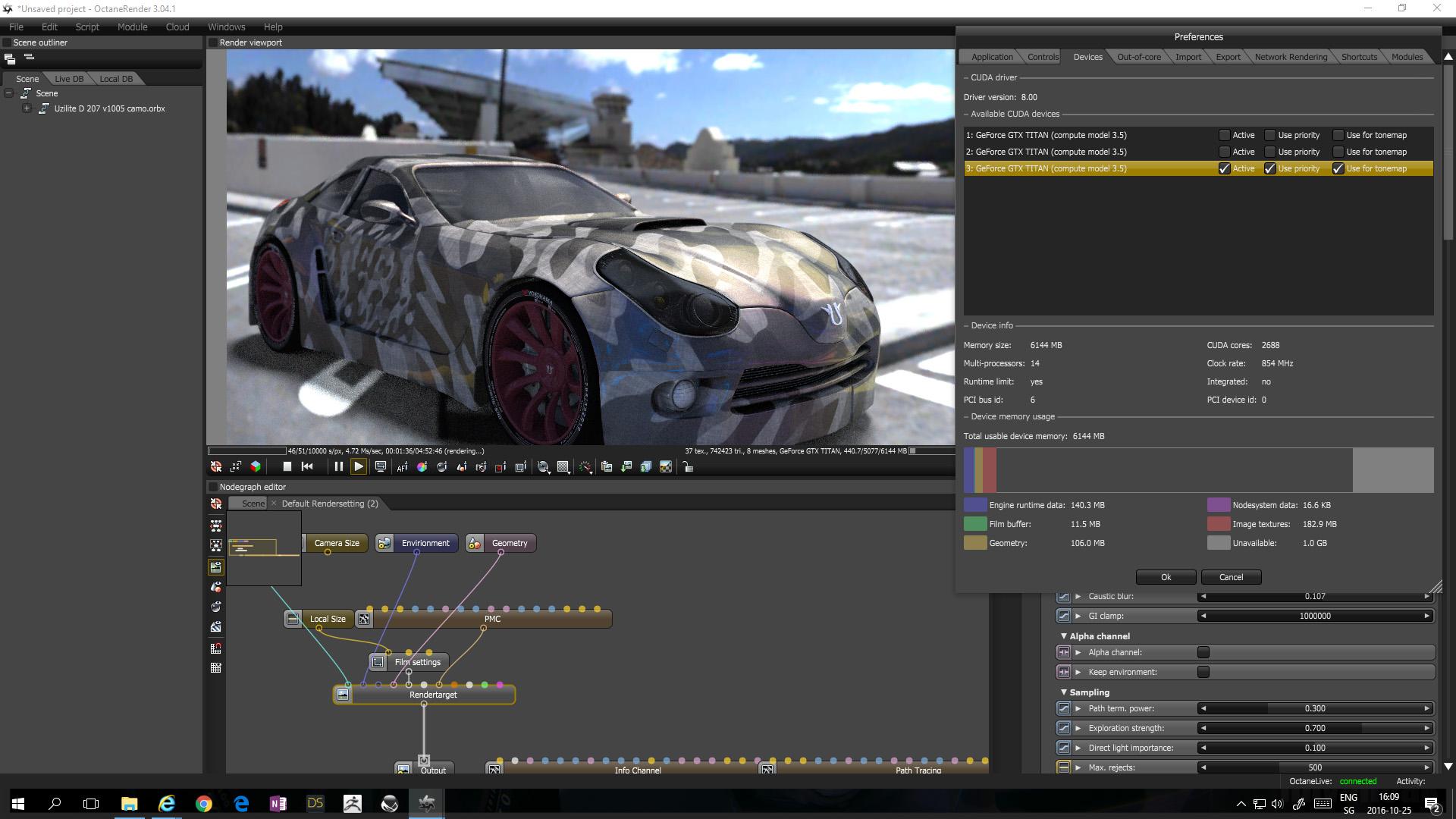Copy the render to clipboard

(607, 466)
